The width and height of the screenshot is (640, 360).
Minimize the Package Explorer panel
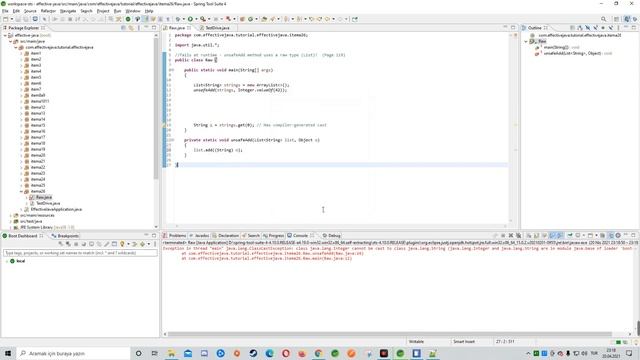tap(147, 28)
